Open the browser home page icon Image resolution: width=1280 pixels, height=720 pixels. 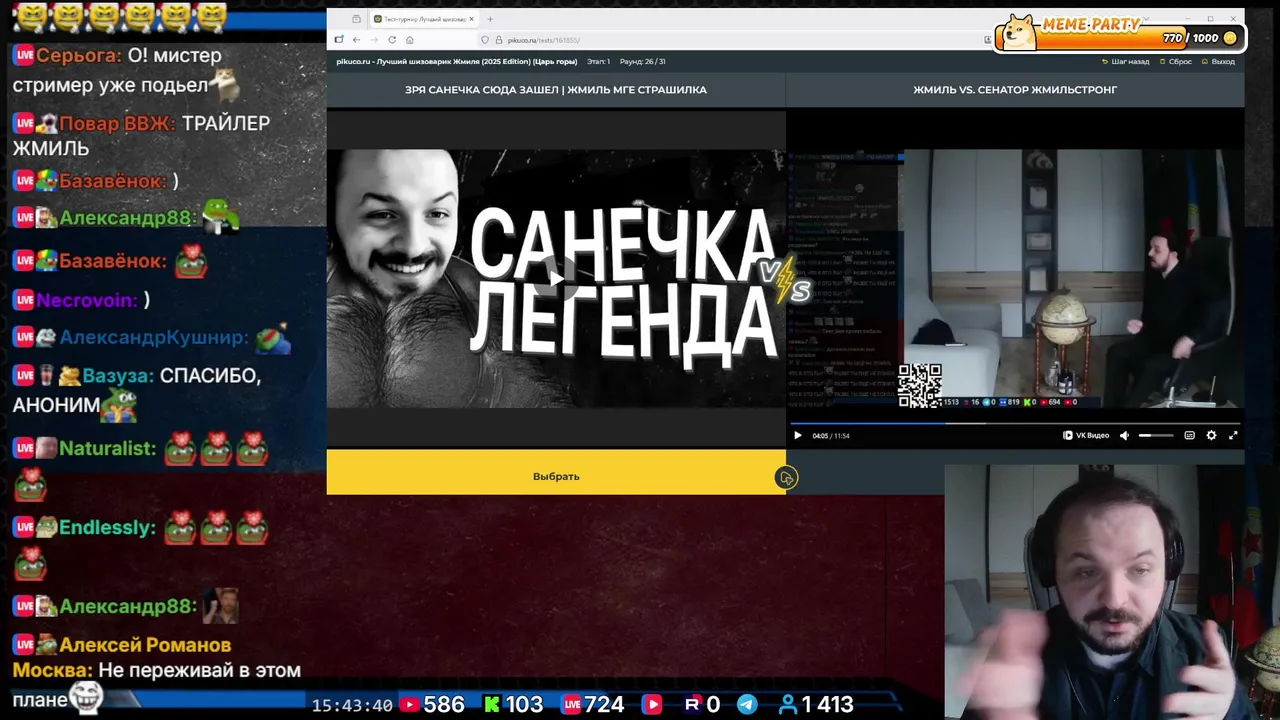[410, 40]
